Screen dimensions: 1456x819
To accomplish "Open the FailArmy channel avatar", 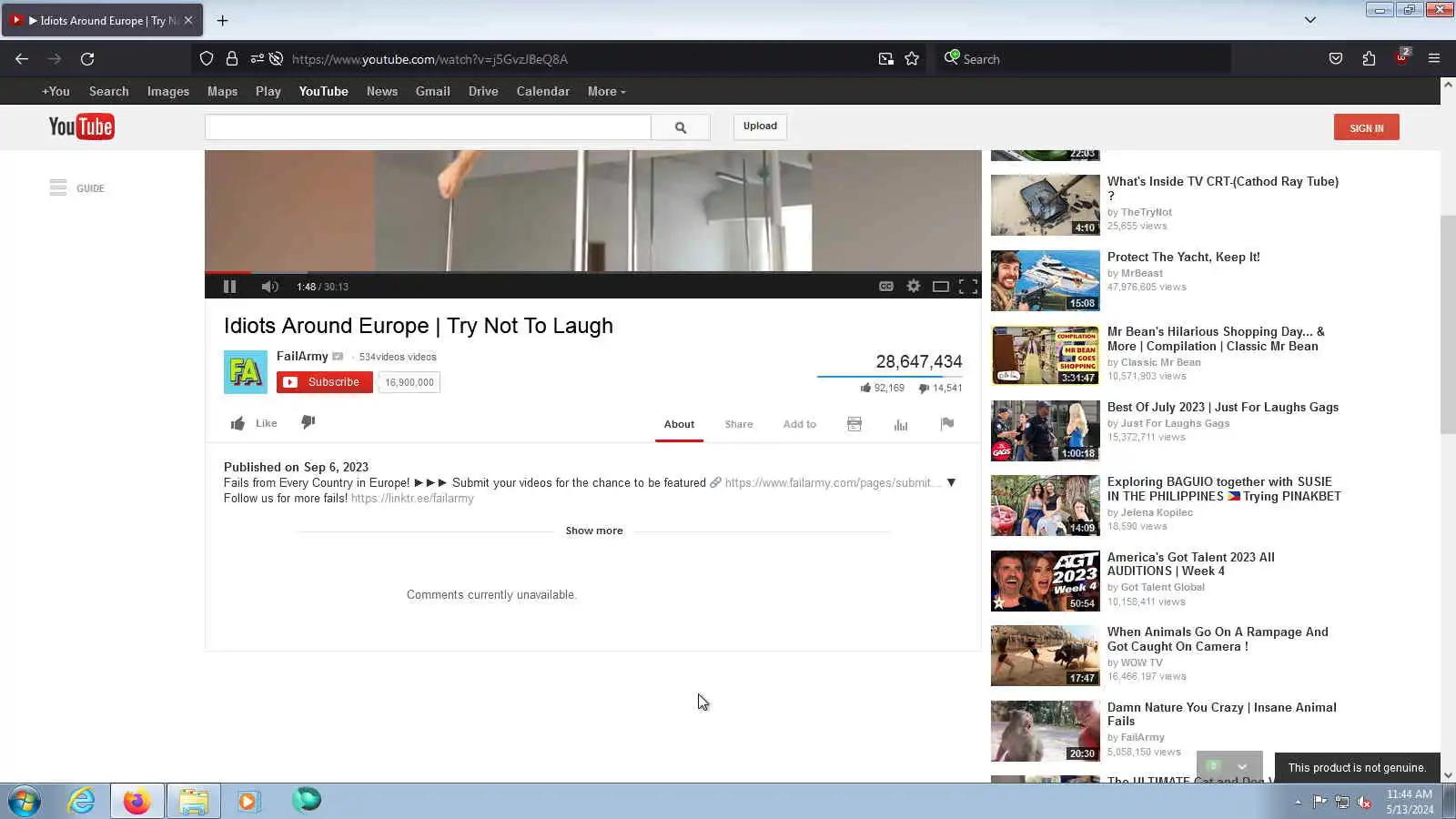I will click(246, 372).
